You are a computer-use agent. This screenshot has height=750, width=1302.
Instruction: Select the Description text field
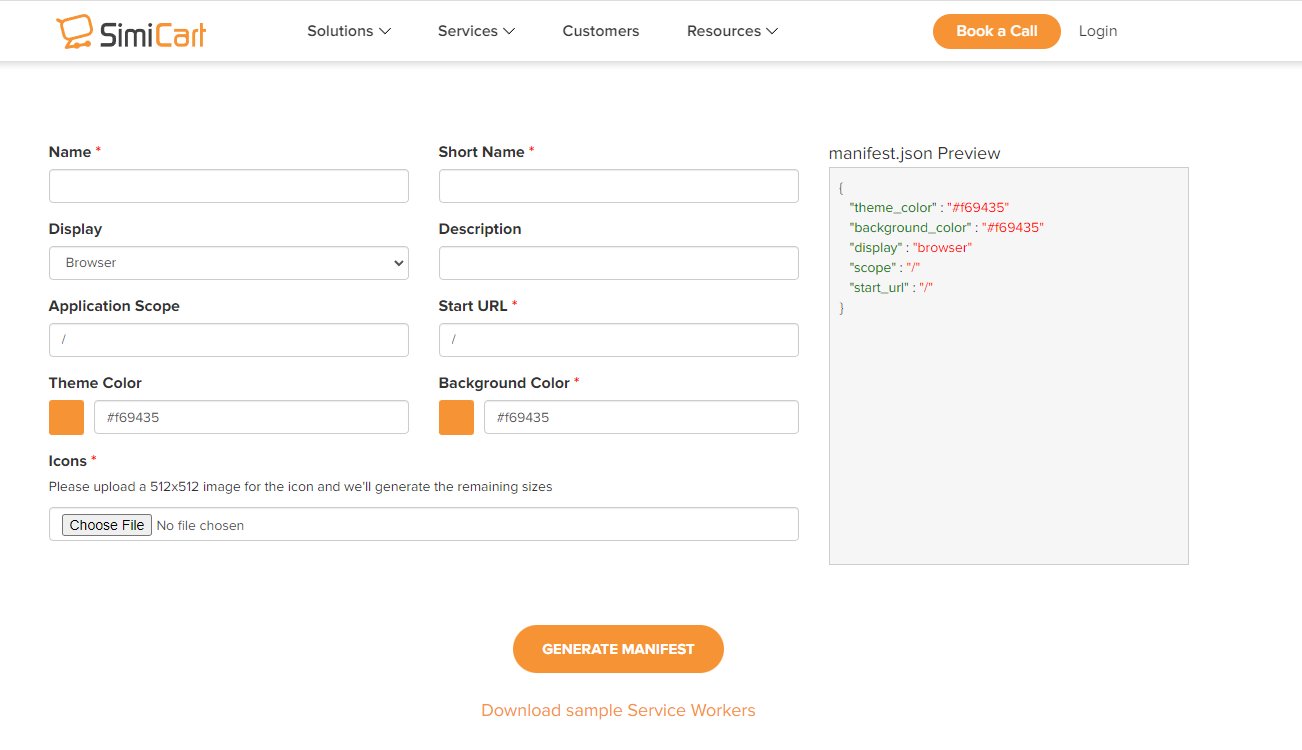618,263
